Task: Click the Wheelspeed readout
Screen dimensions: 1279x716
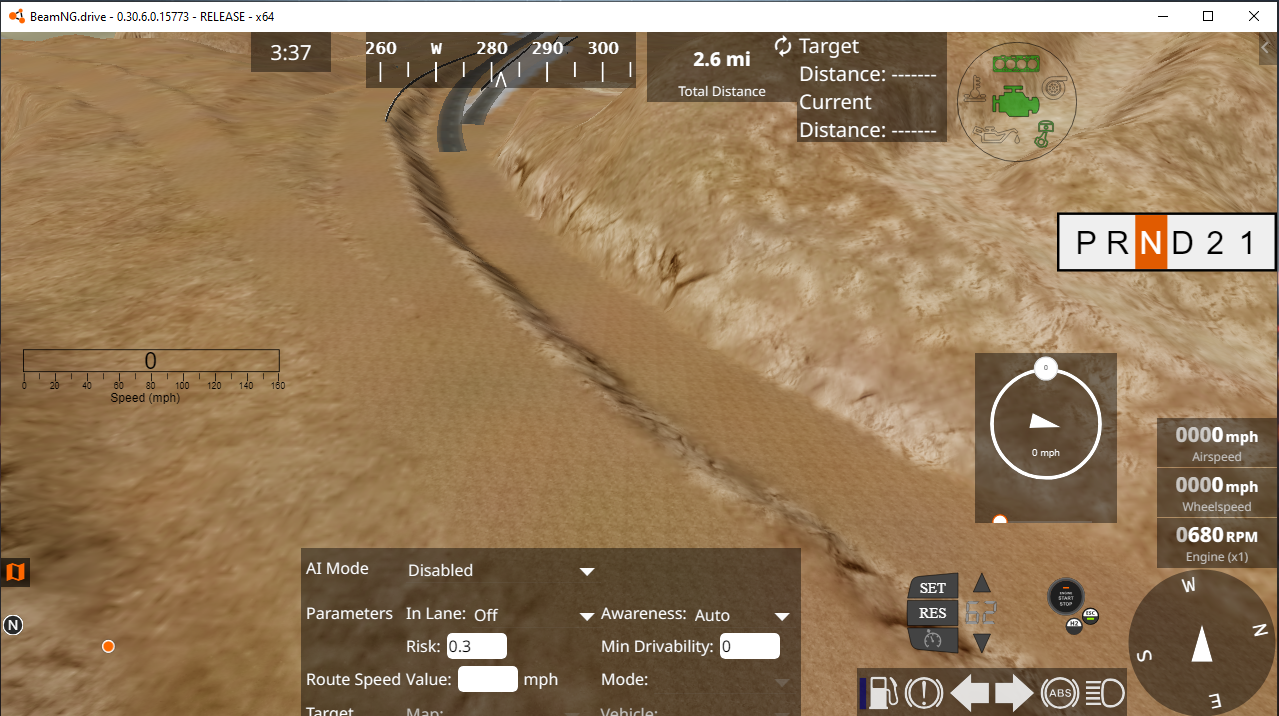Action: [x=1217, y=493]
